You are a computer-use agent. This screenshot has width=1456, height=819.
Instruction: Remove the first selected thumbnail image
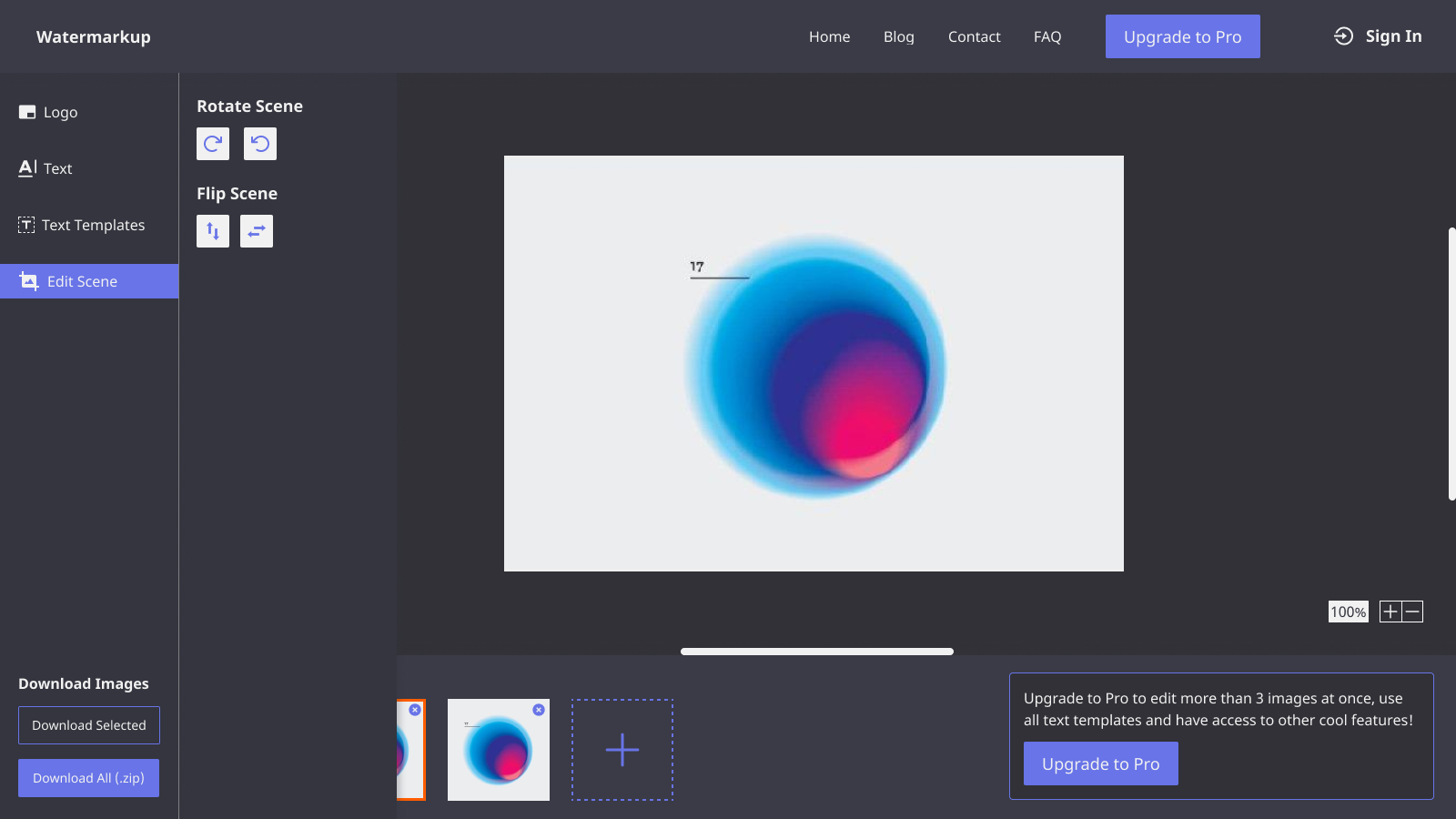415,710
